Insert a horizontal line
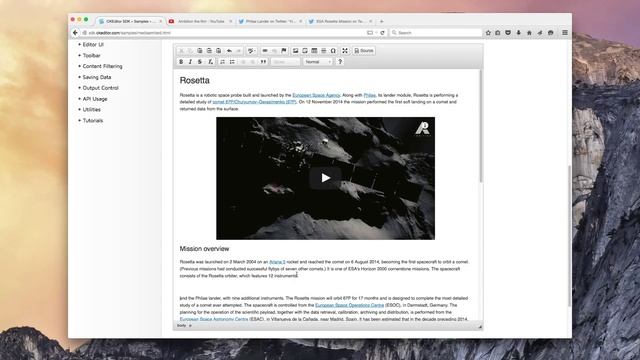 click(x=324, y=51)
